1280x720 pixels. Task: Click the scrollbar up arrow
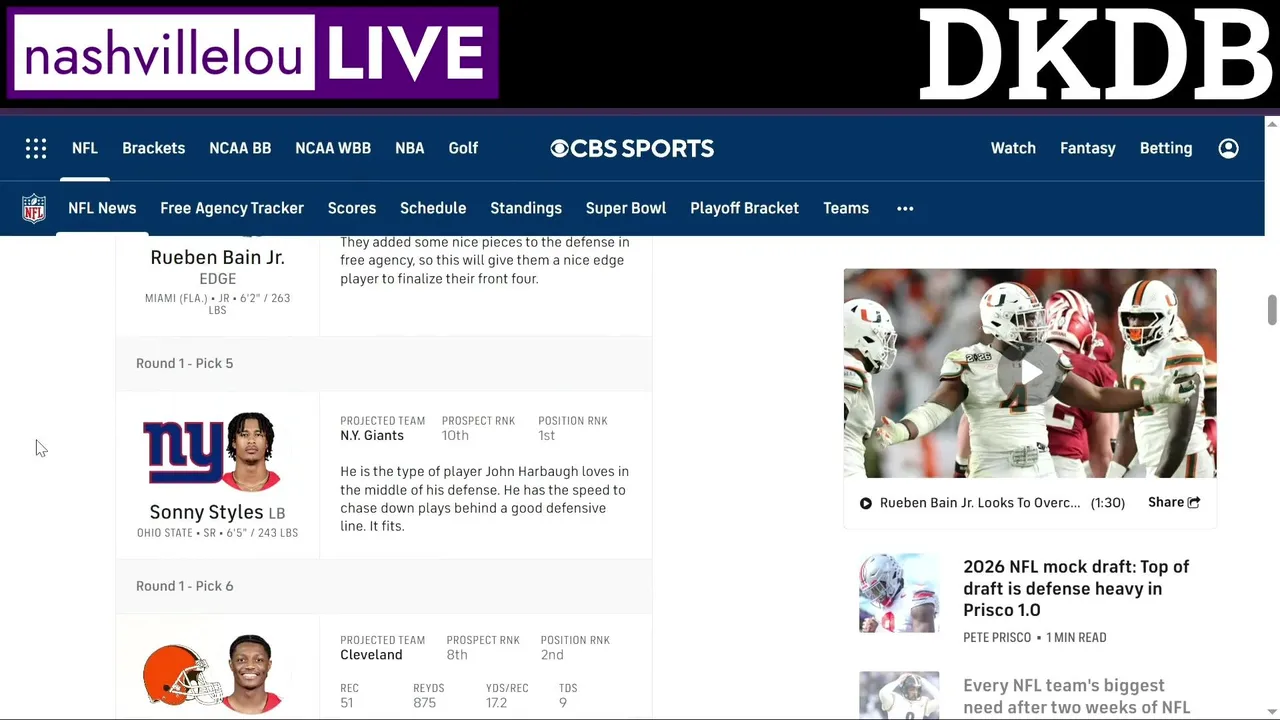click(1272, 124)
